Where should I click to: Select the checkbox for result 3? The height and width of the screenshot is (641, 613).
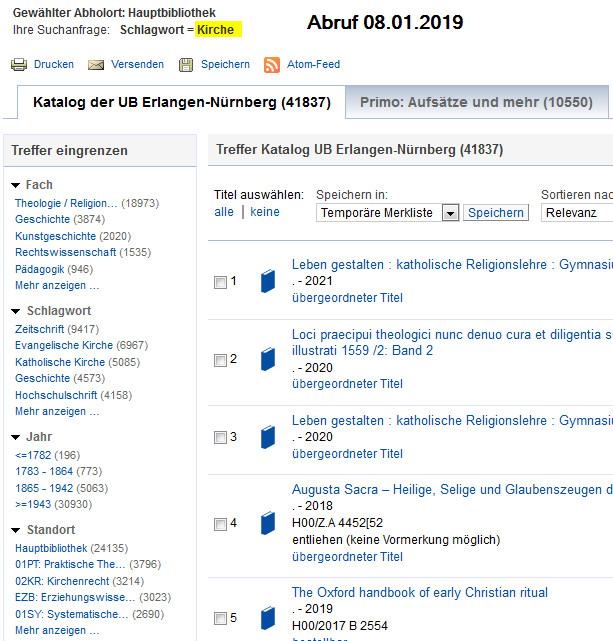click(220, 437)
